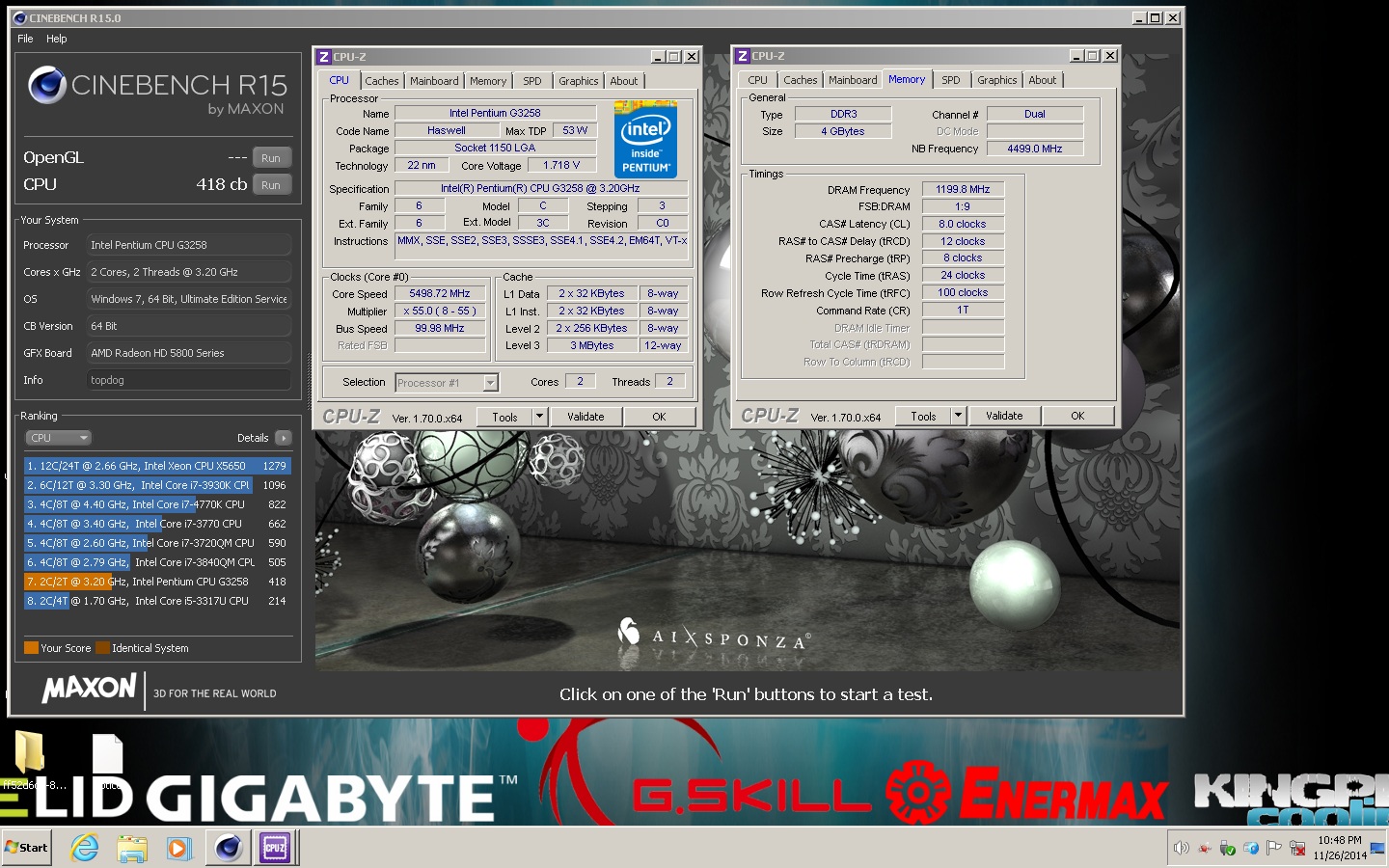Select highlighted ranking entry Intel Pentium G3258
Image resolution: width=1389 pixels, height=868 pixels.
tap(157, 582)
